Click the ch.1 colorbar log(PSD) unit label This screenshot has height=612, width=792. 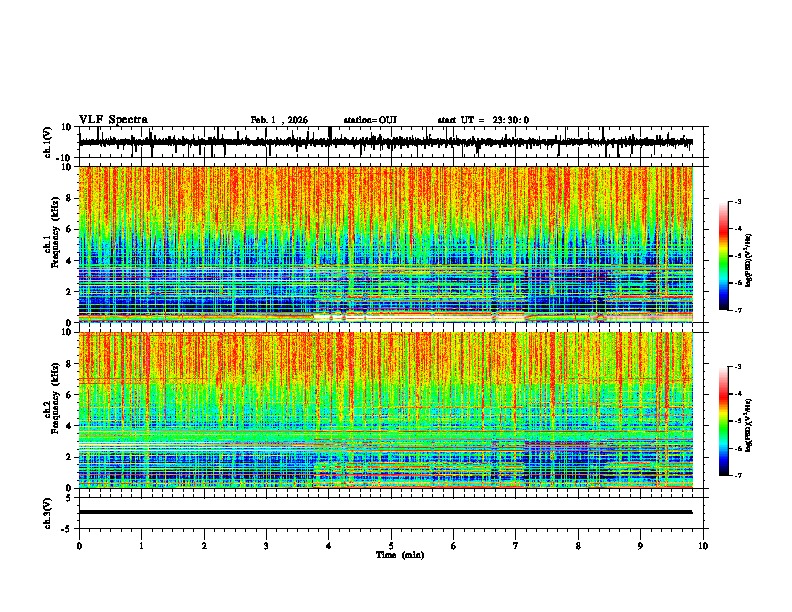[749, 260]
